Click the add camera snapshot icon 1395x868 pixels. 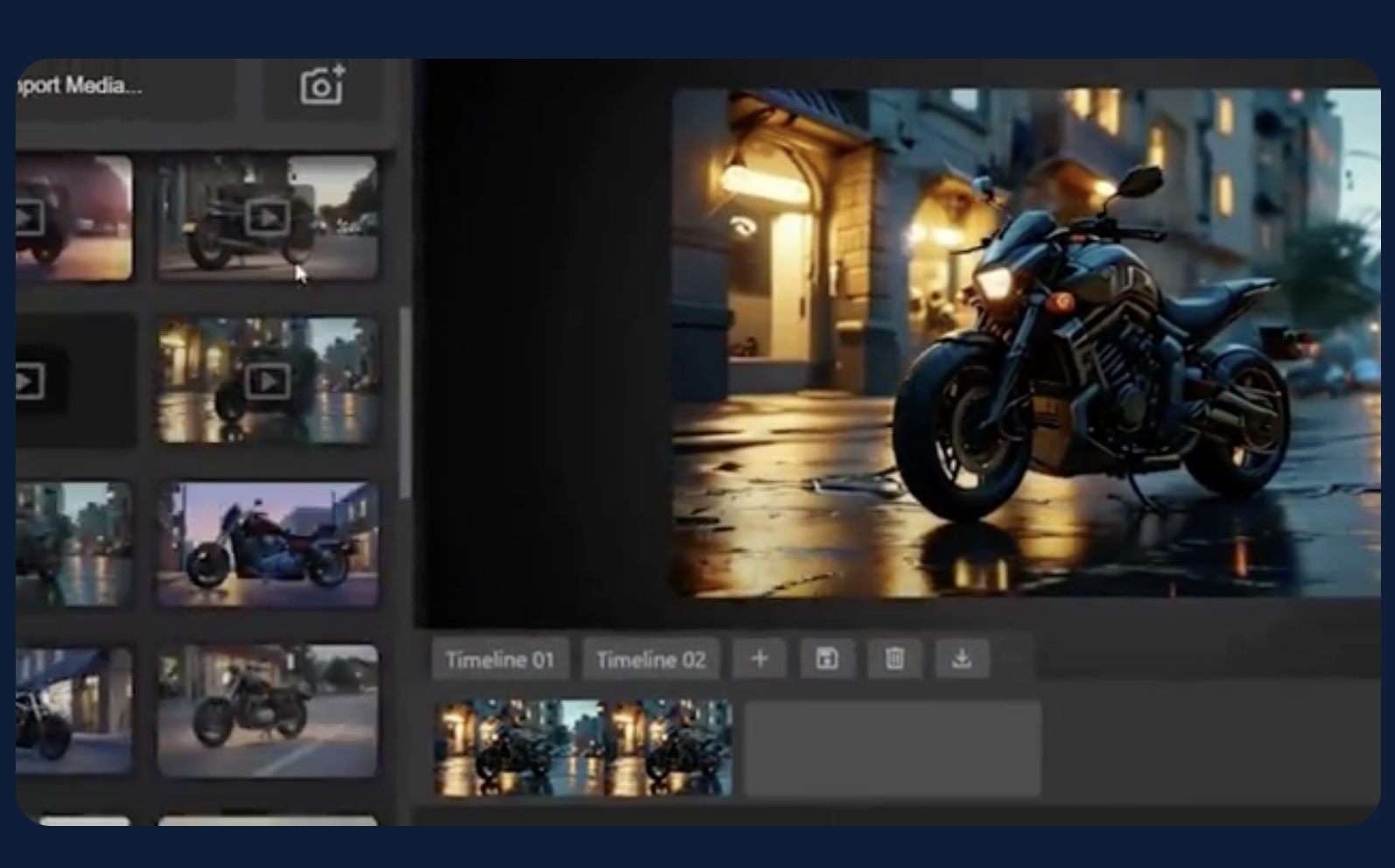(322, 87)
